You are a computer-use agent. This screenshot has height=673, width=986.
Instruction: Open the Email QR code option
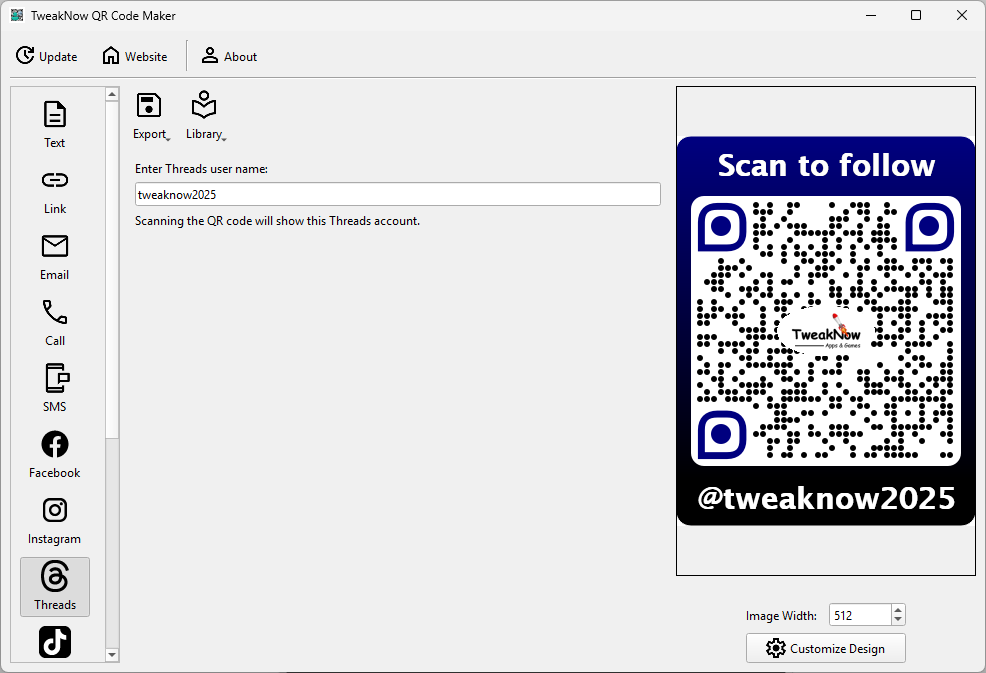click(x=55, y=255)
